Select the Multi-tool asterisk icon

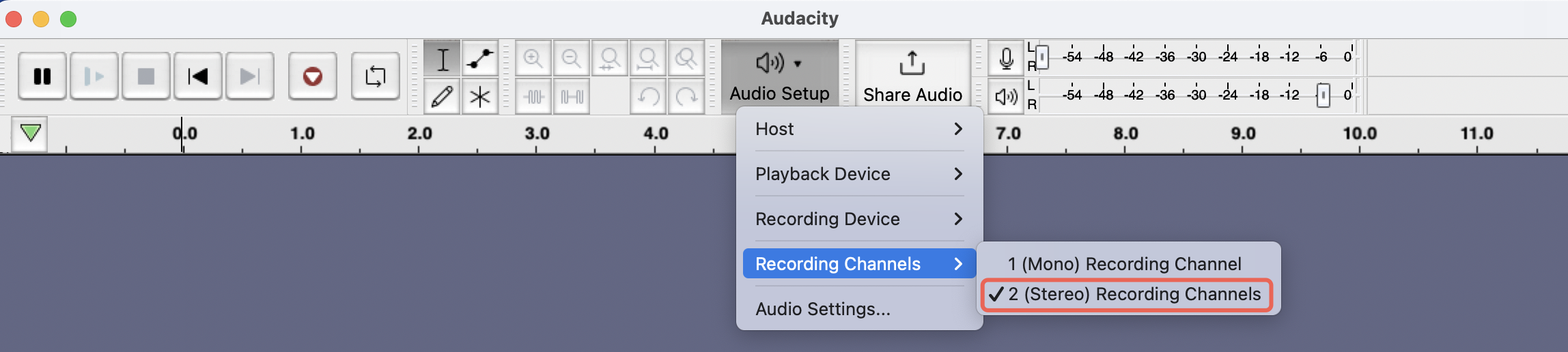click(480, 96)
